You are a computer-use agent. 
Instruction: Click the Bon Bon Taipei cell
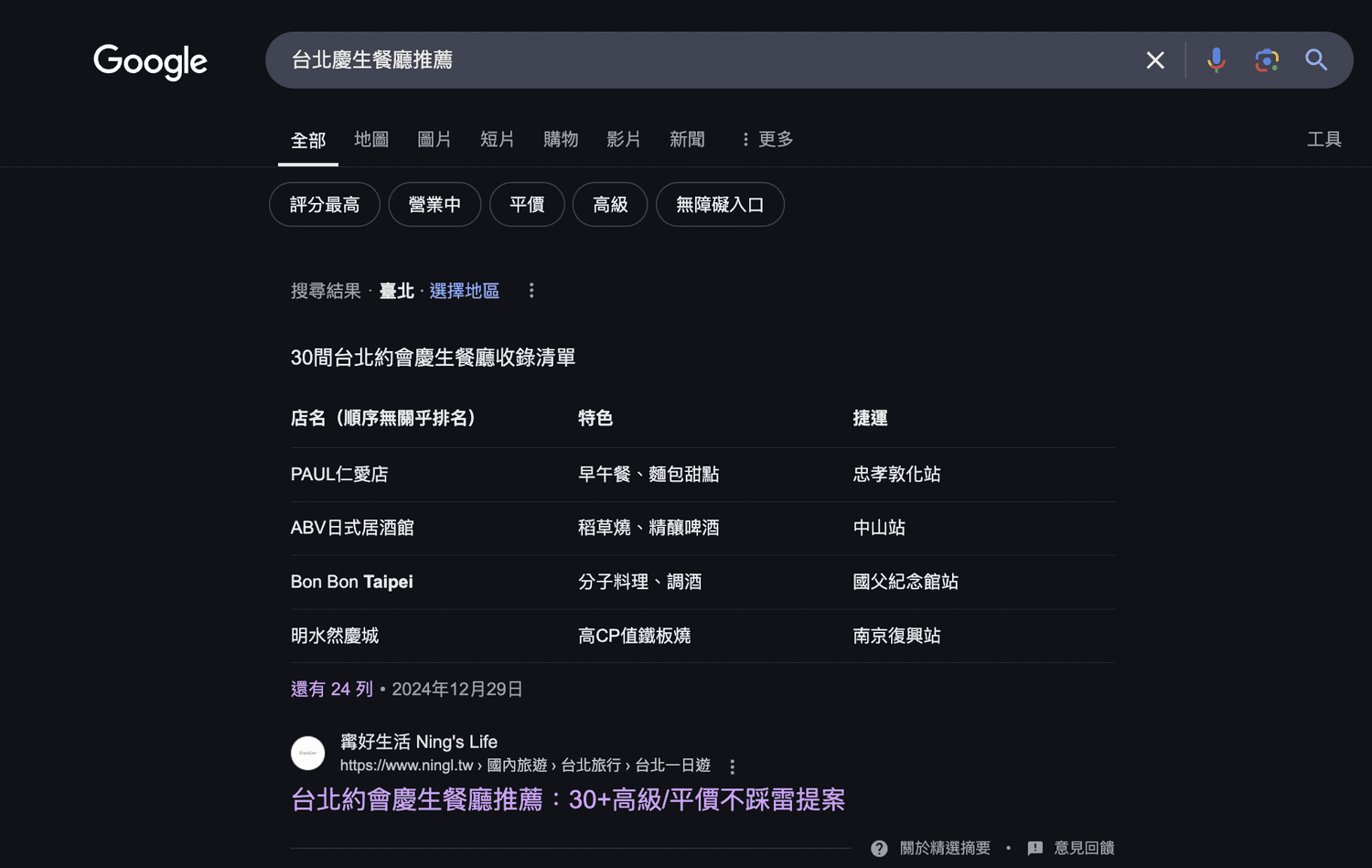tap(352, 582)
